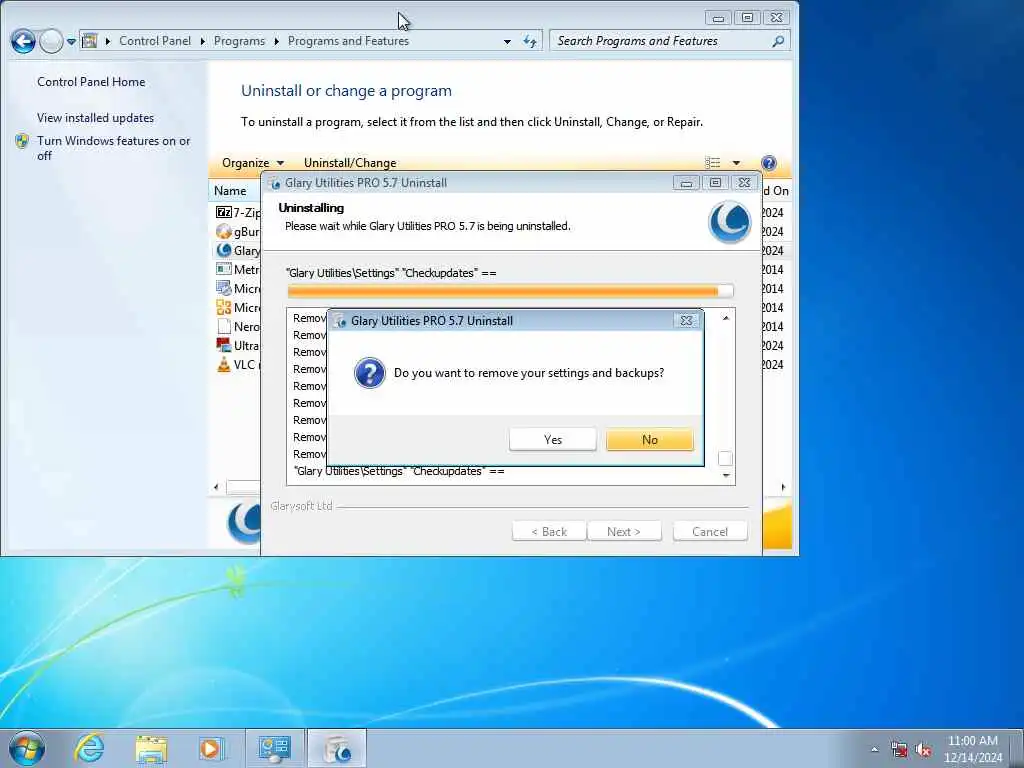This screenshot has width=1024, height=768.
Task: Switch to Glary uninstaller taskbar button
Action: click(x=337, y=748)
